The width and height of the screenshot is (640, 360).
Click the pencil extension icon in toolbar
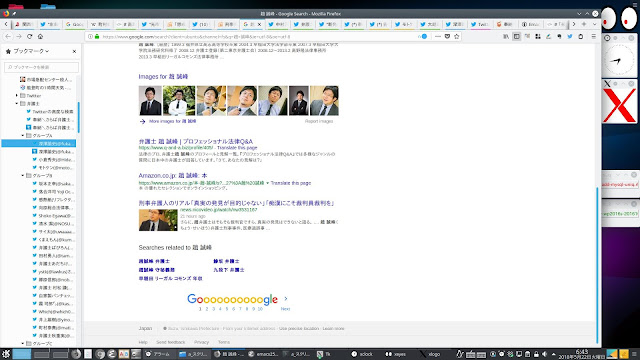click(x=549, y=36)
